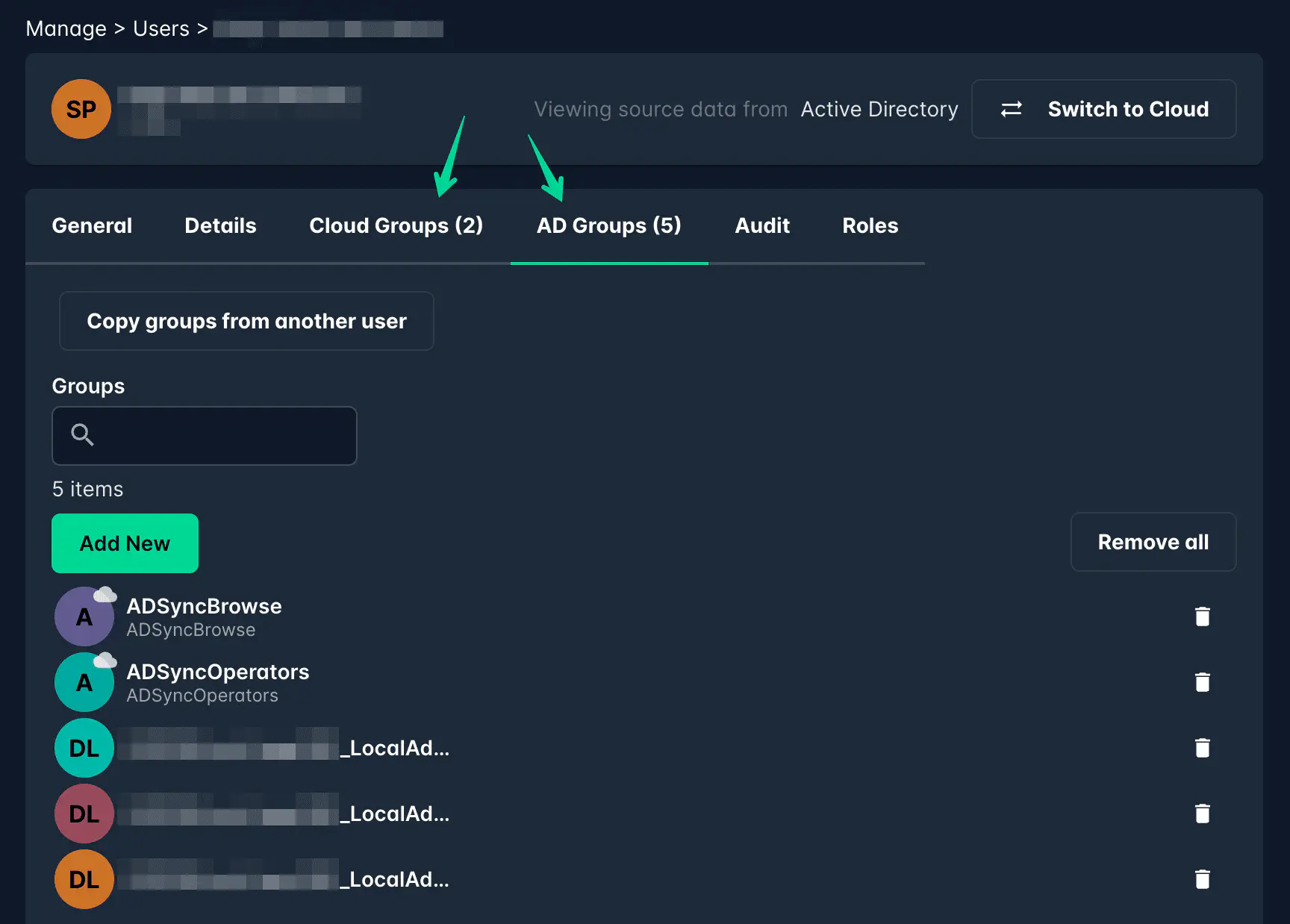
Task: Click the search magnifier icon in Groups
Action: [82, 434]
